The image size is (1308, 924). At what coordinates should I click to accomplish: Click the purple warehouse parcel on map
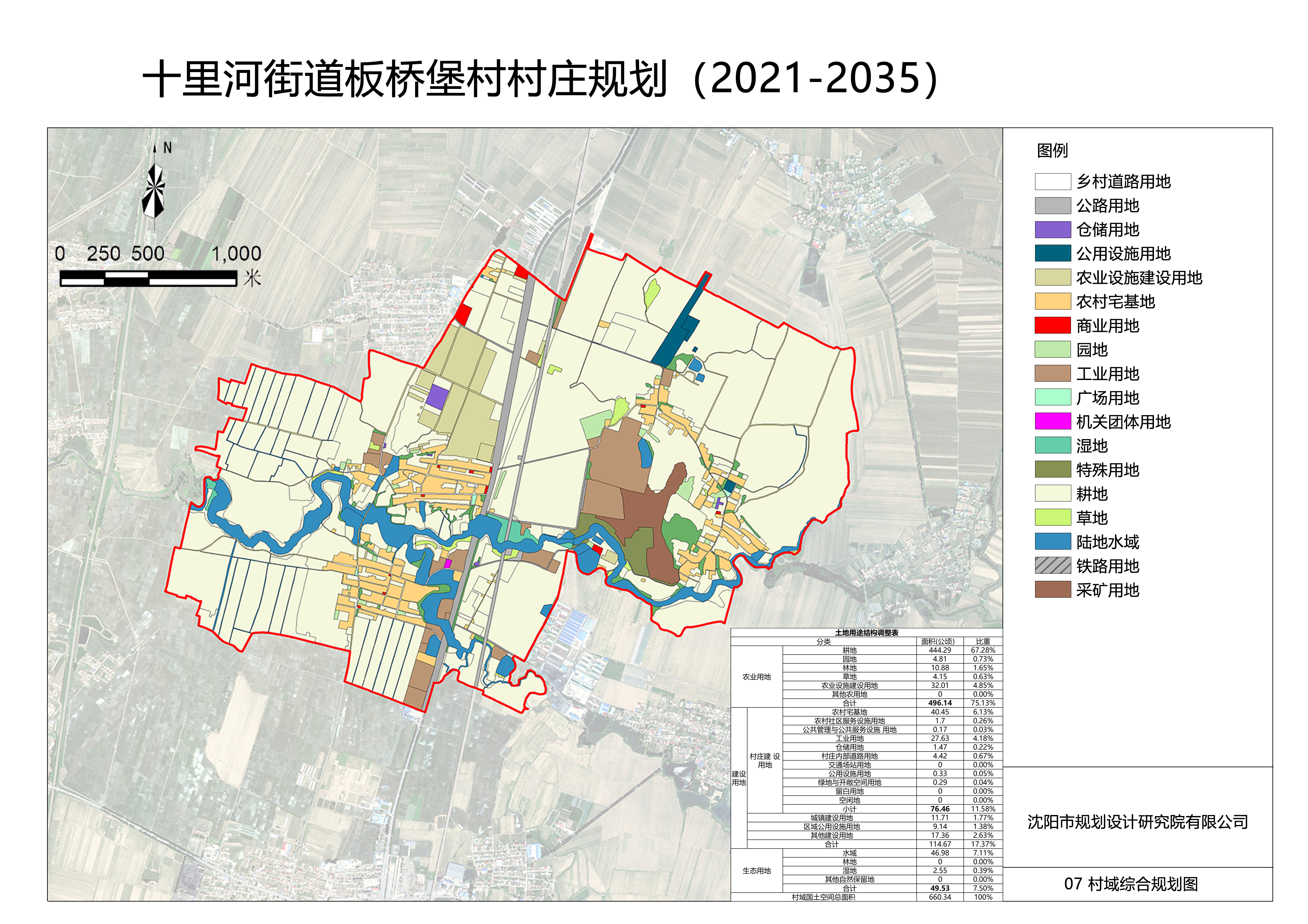pos(437,396)
